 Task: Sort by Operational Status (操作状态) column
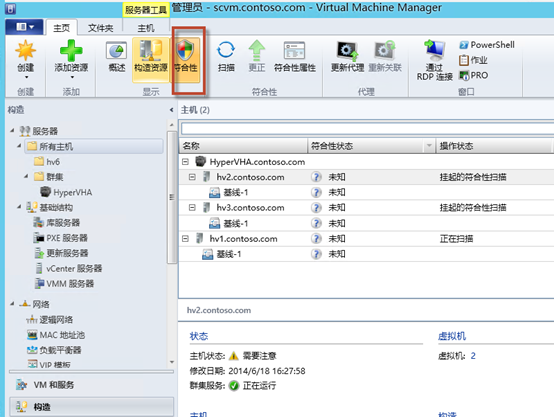pos(494,146)
